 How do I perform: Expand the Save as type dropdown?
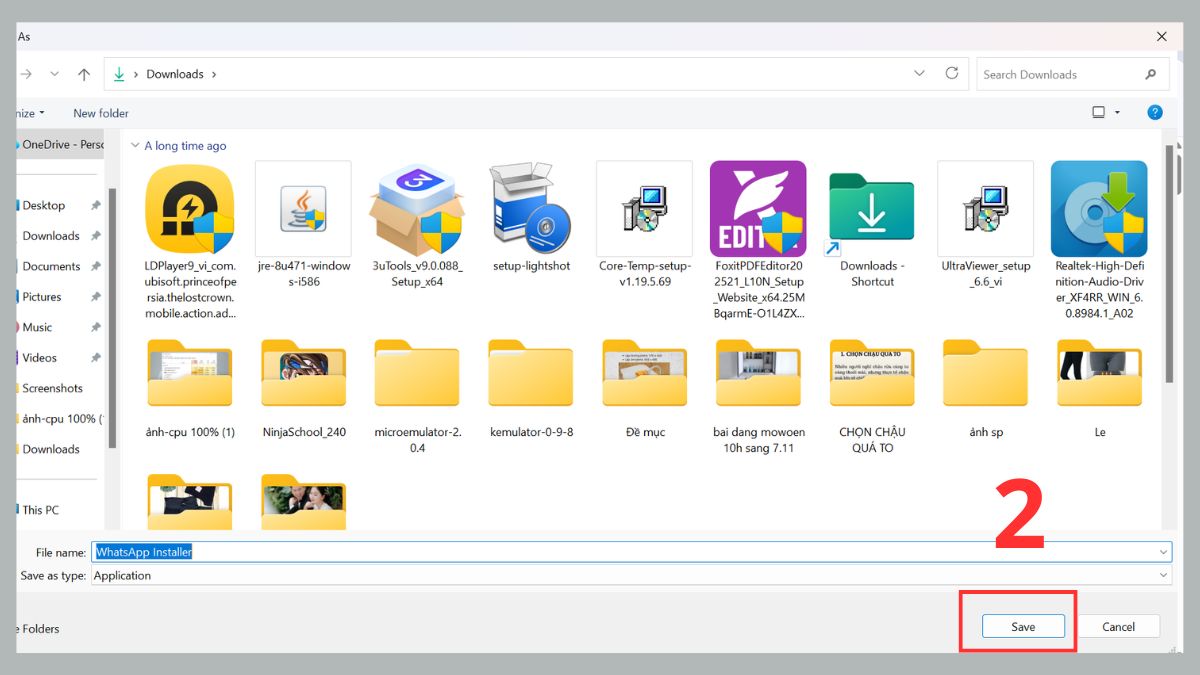click(x=1163, y=576)
